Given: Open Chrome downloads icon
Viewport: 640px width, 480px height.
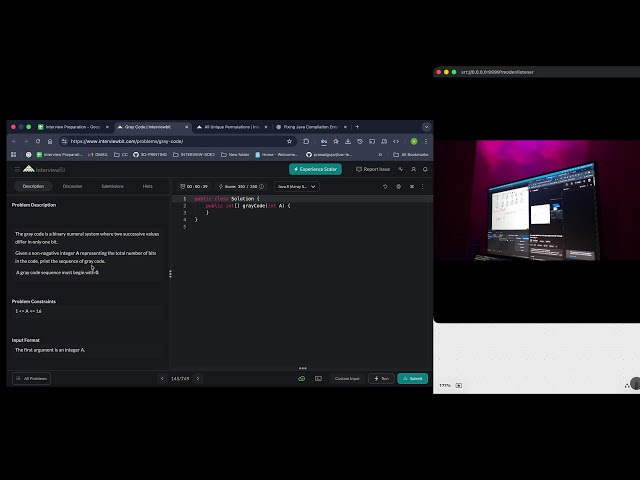Looking at the screenshot, I should (348, 141).
